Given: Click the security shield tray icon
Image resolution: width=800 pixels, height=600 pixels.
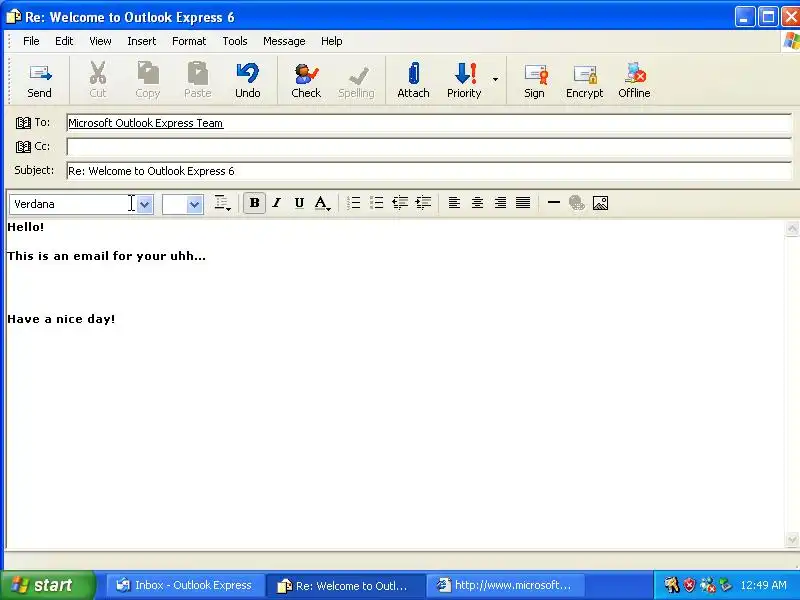Looking at the screenshot, I should (689, 585).
